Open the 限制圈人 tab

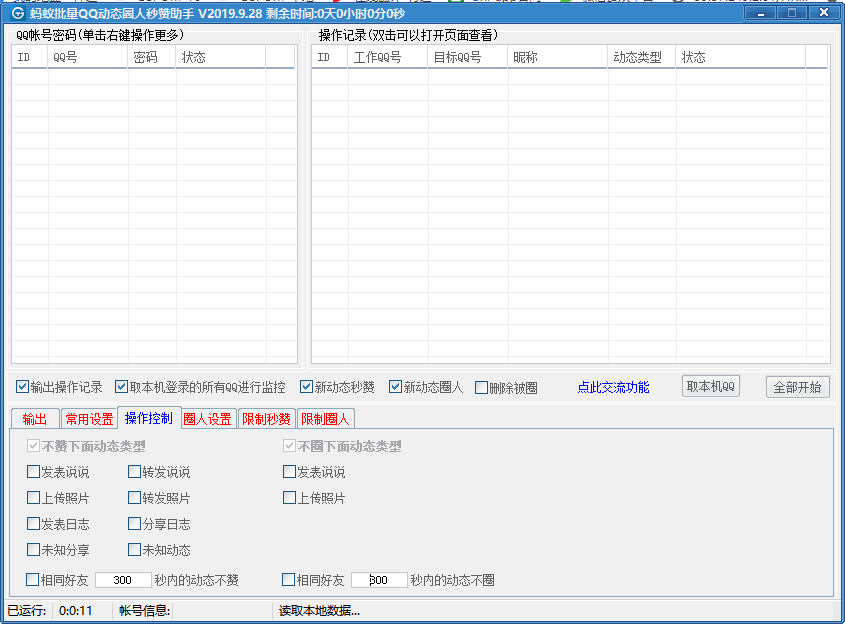325,419
